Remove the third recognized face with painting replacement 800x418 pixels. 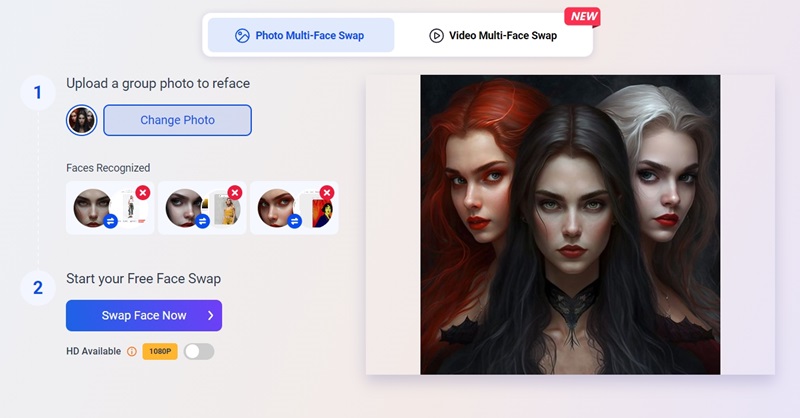click(327, 192)
